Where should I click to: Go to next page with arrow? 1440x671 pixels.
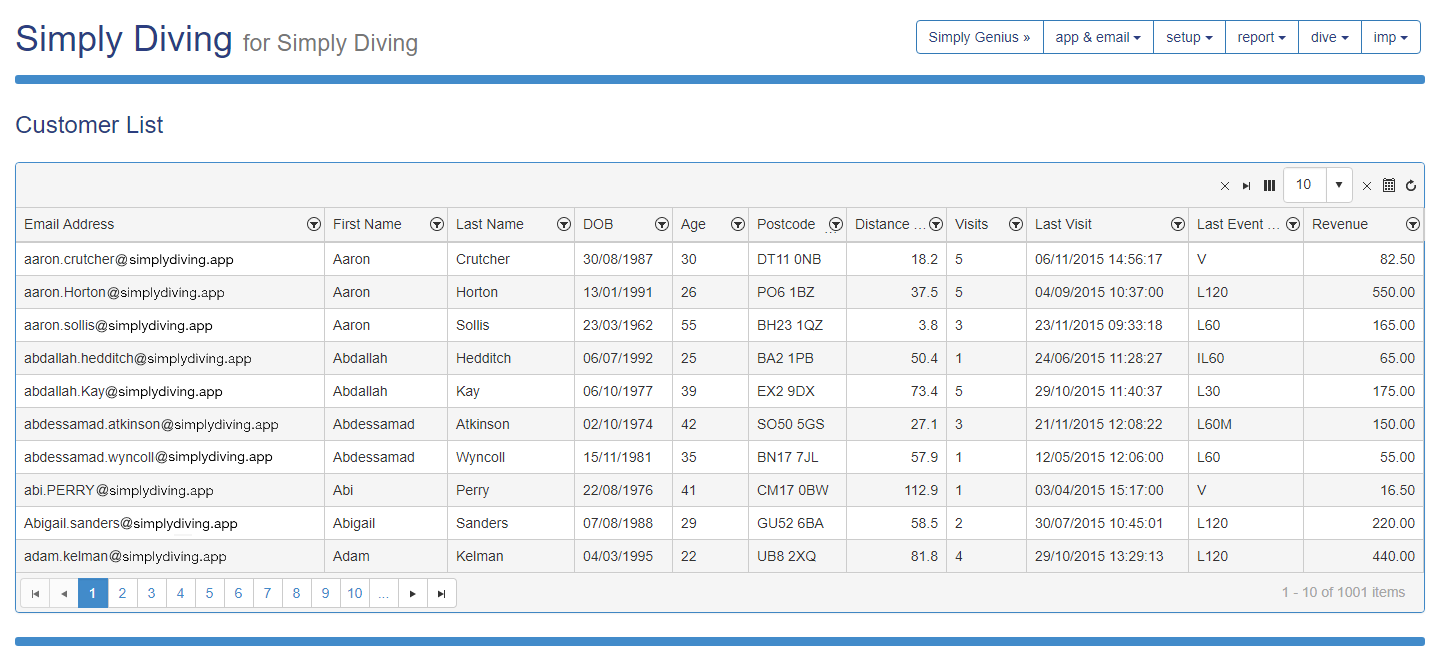[412, 593]
